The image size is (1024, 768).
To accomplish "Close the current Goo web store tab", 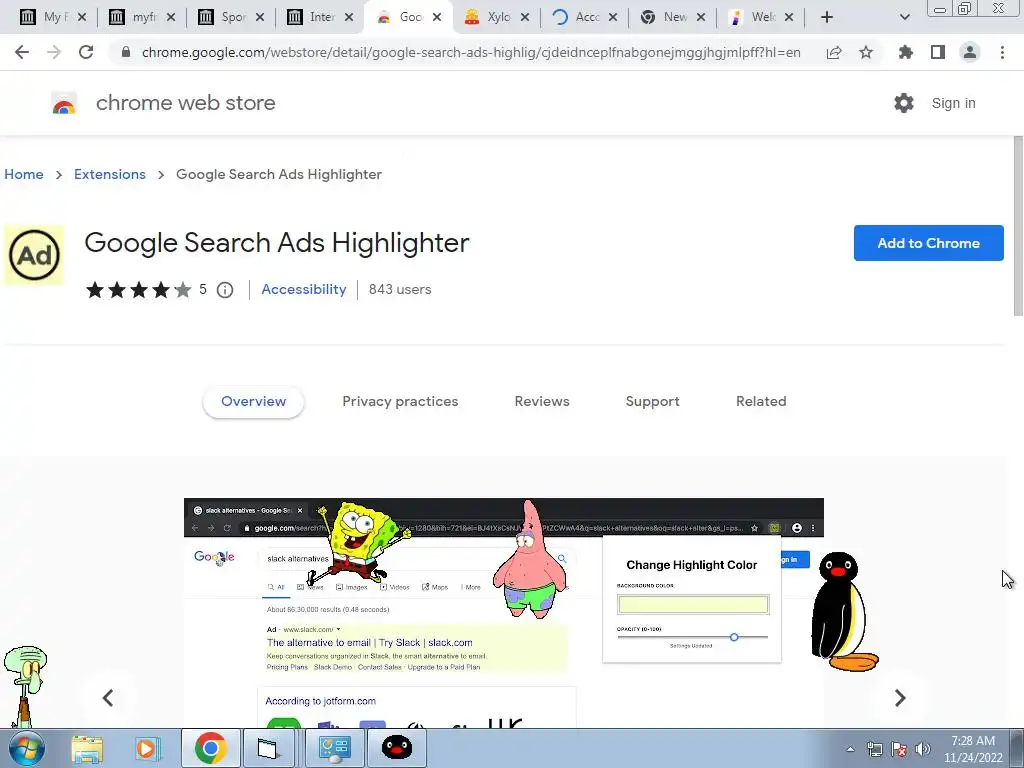I will [x=437, y=17].
